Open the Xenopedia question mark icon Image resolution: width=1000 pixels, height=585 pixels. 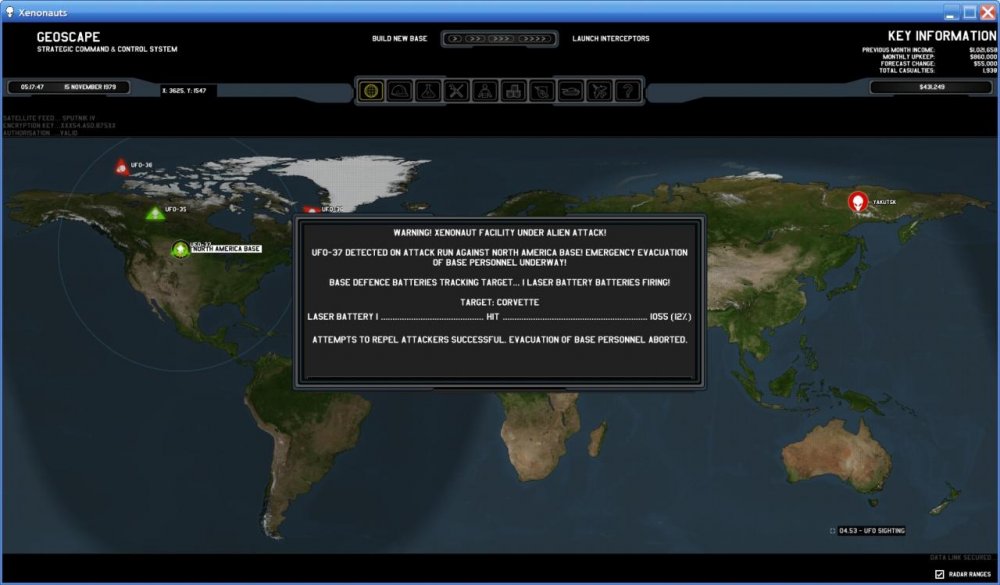pos(628,91)
